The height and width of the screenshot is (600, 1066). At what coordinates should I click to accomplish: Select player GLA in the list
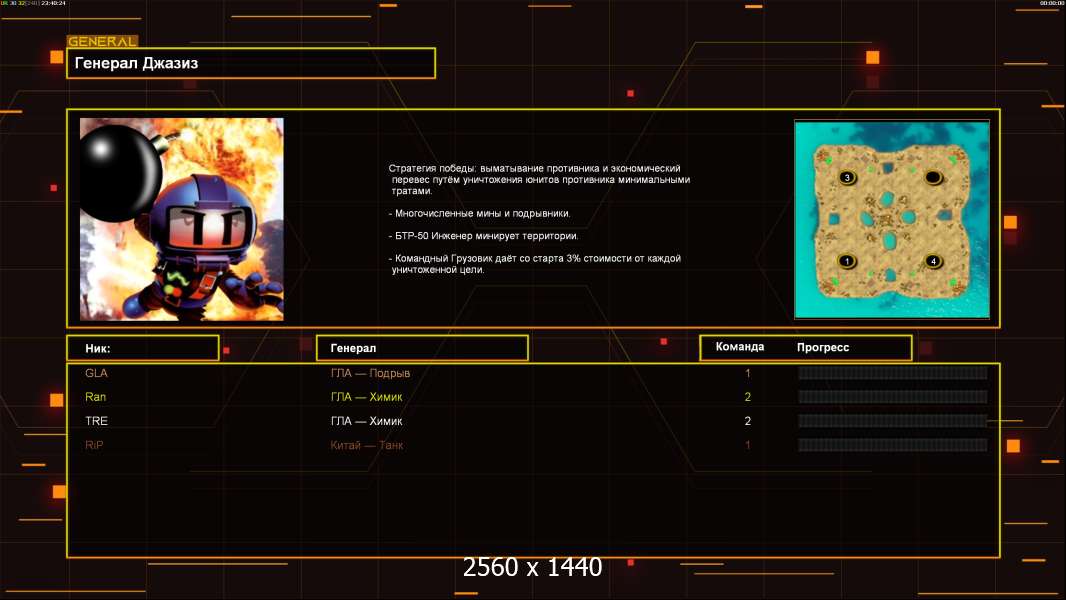tap(96, 373)
